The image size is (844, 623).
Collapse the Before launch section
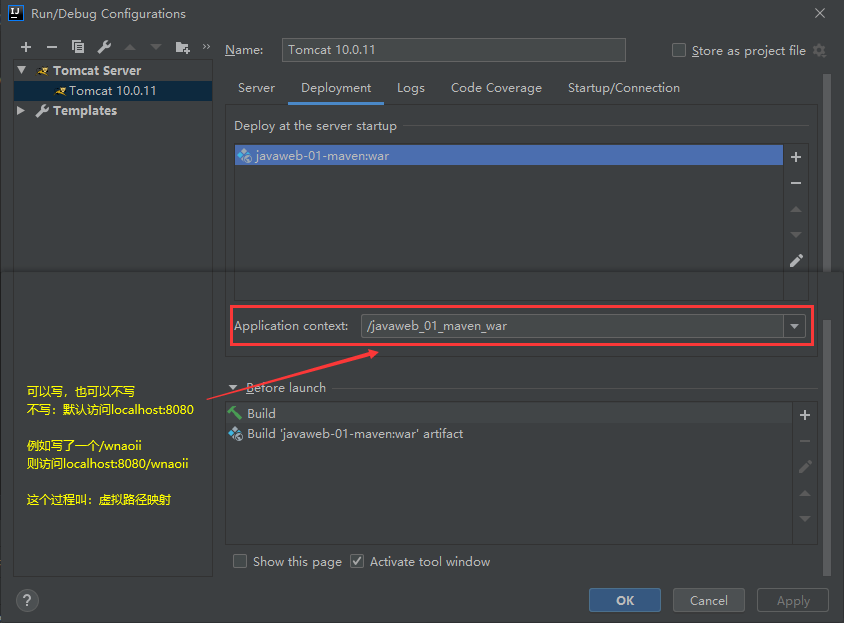pos(233,388)
